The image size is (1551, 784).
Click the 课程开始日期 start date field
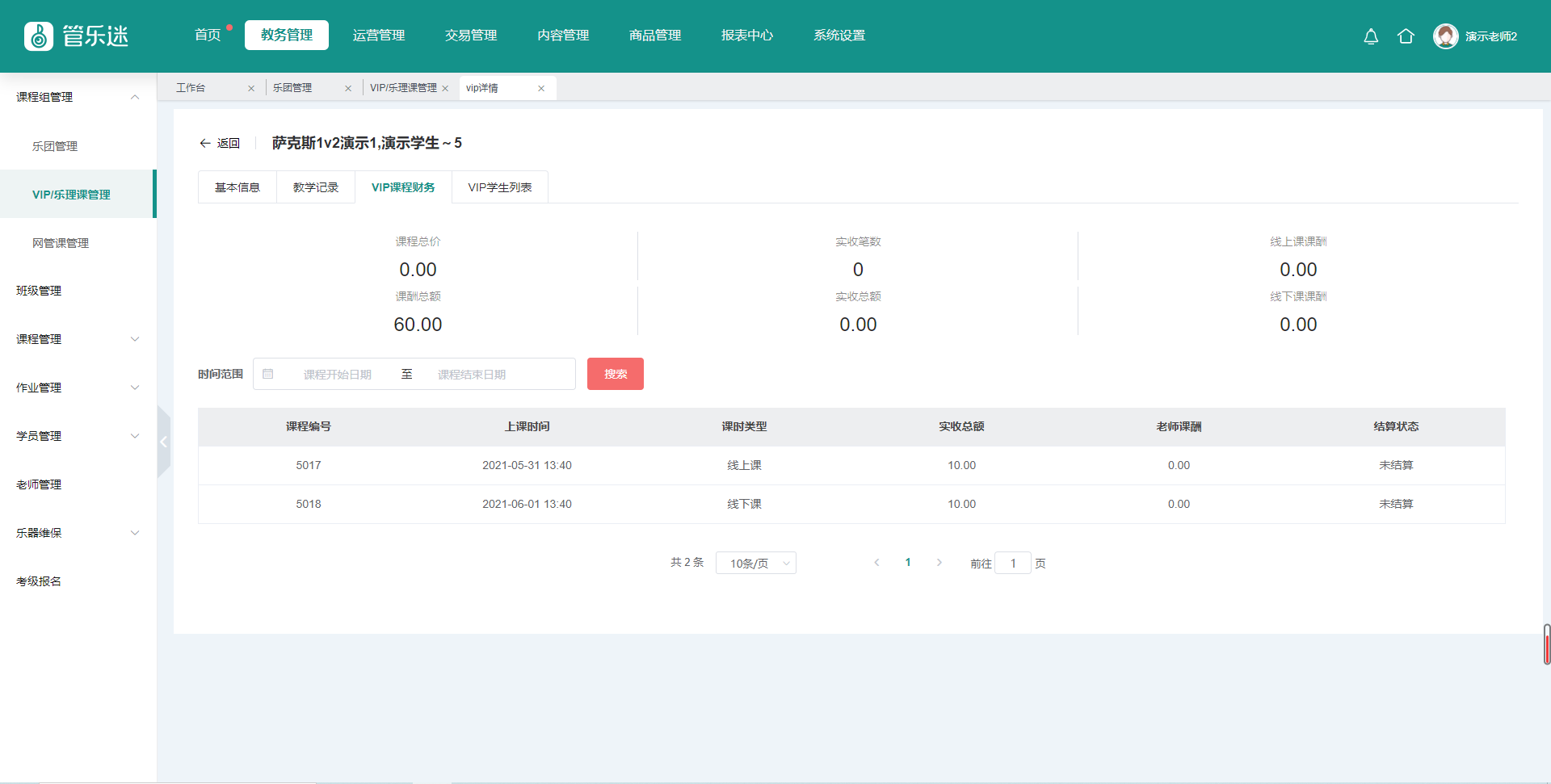coord(338,375)
